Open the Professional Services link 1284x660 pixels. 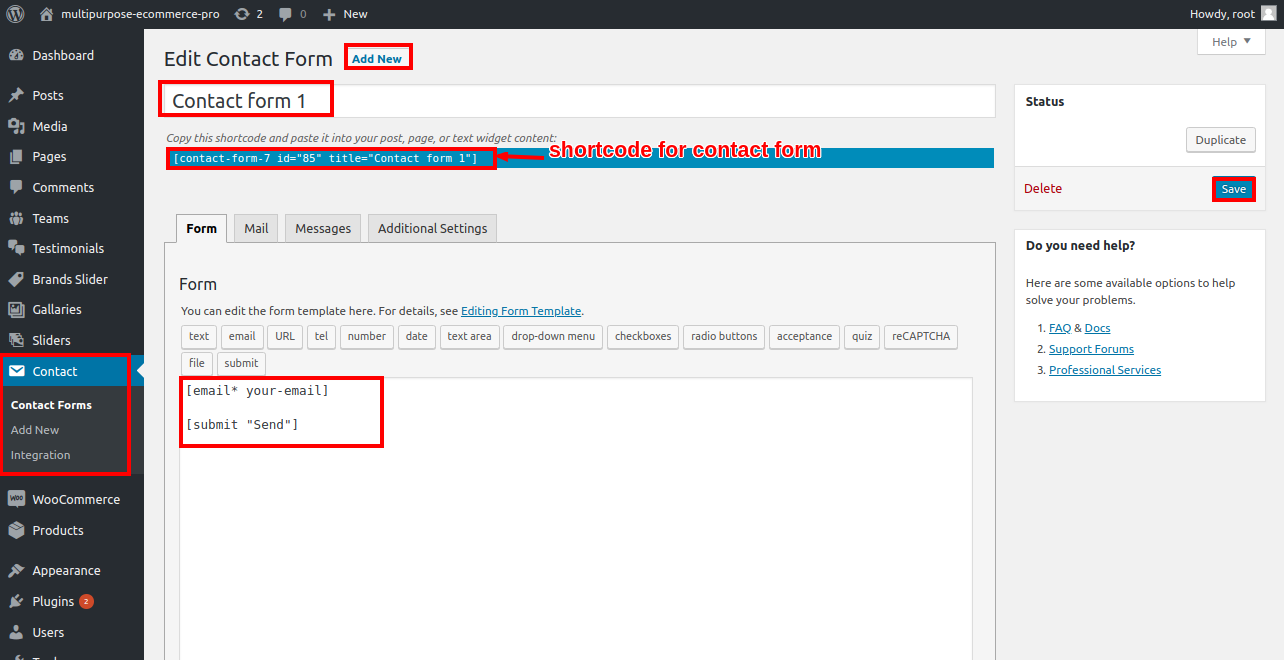(1105, 370)
